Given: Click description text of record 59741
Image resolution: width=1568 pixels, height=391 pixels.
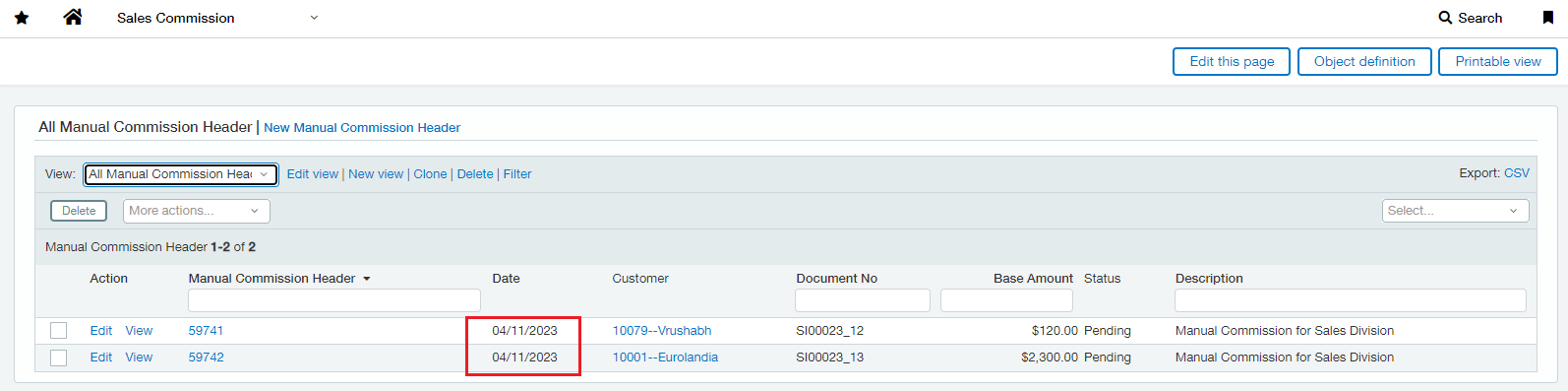Looking at the screenshot, I should pos(1285,331).
